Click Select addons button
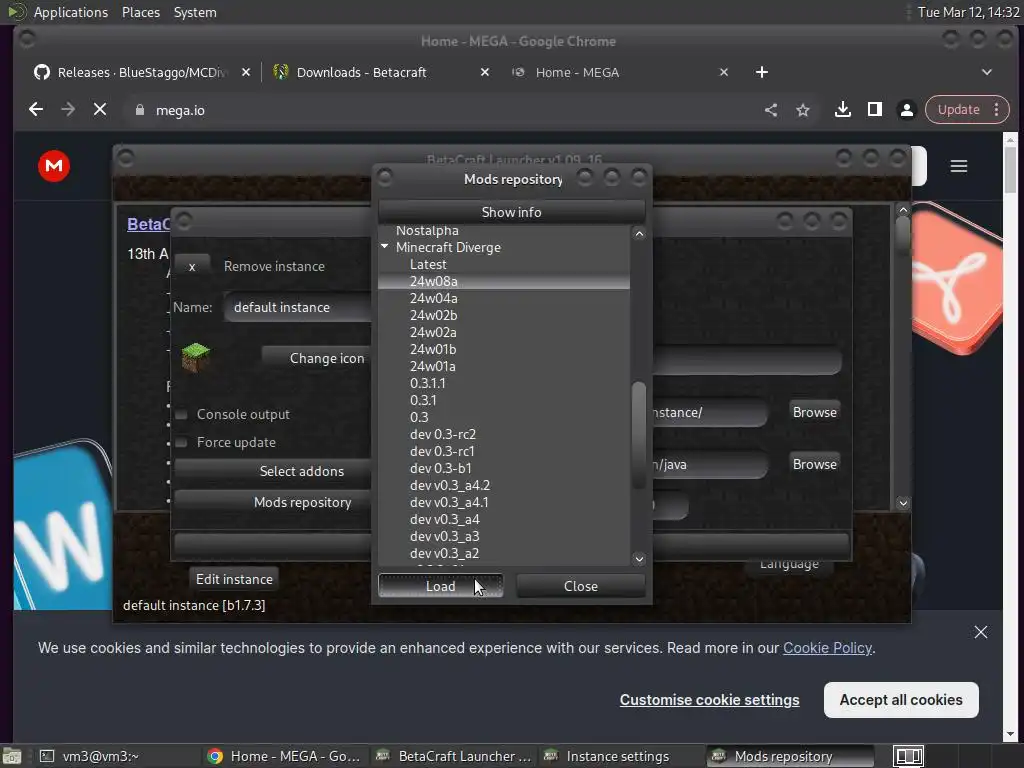1024x768 pixels. 272,471
